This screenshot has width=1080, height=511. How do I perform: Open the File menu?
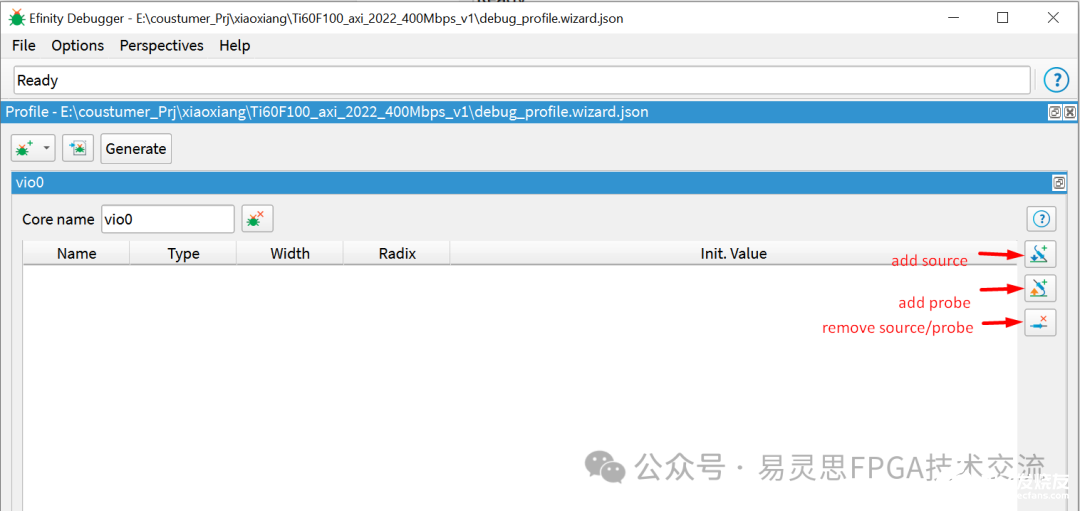pos(24,45)
